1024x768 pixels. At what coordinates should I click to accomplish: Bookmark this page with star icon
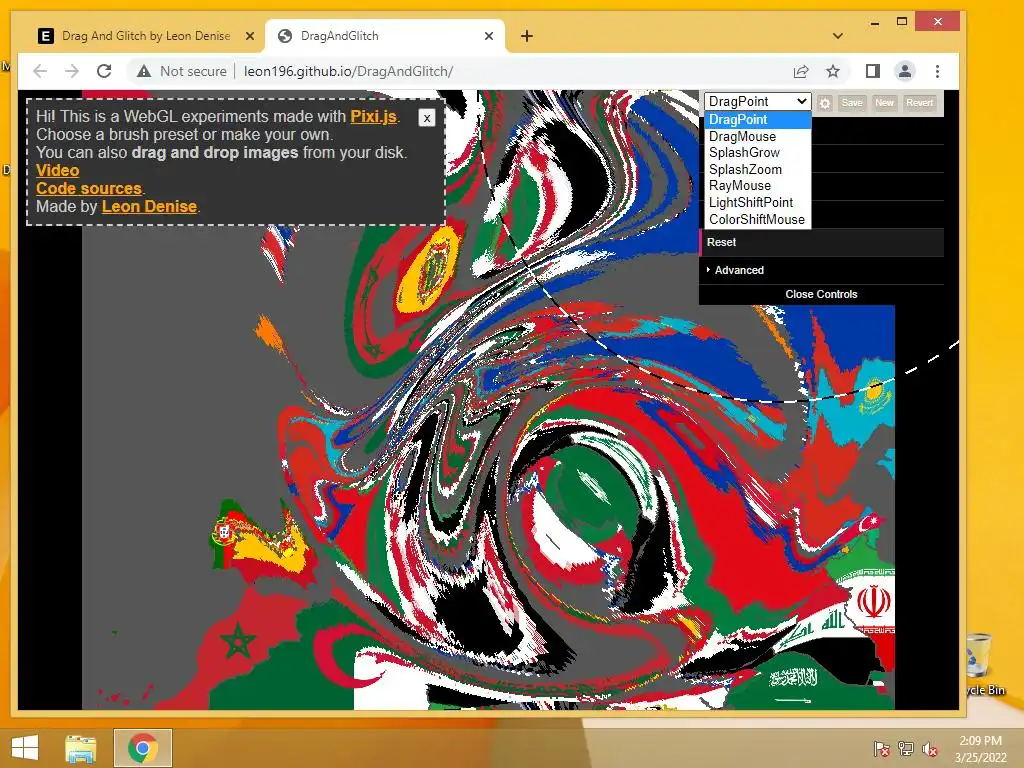833,71
